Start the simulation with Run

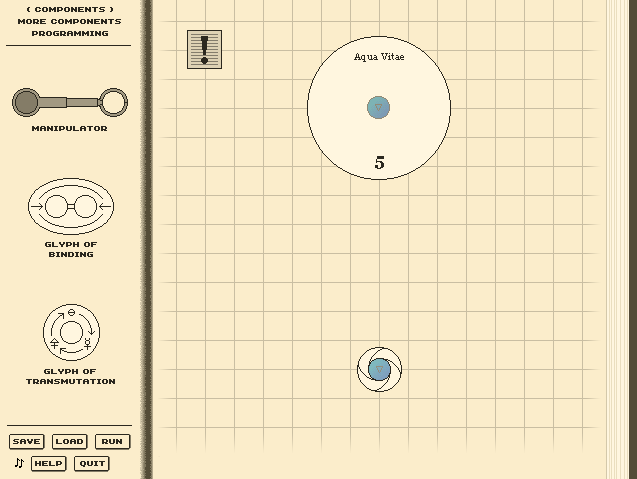(x=112, y=441)
